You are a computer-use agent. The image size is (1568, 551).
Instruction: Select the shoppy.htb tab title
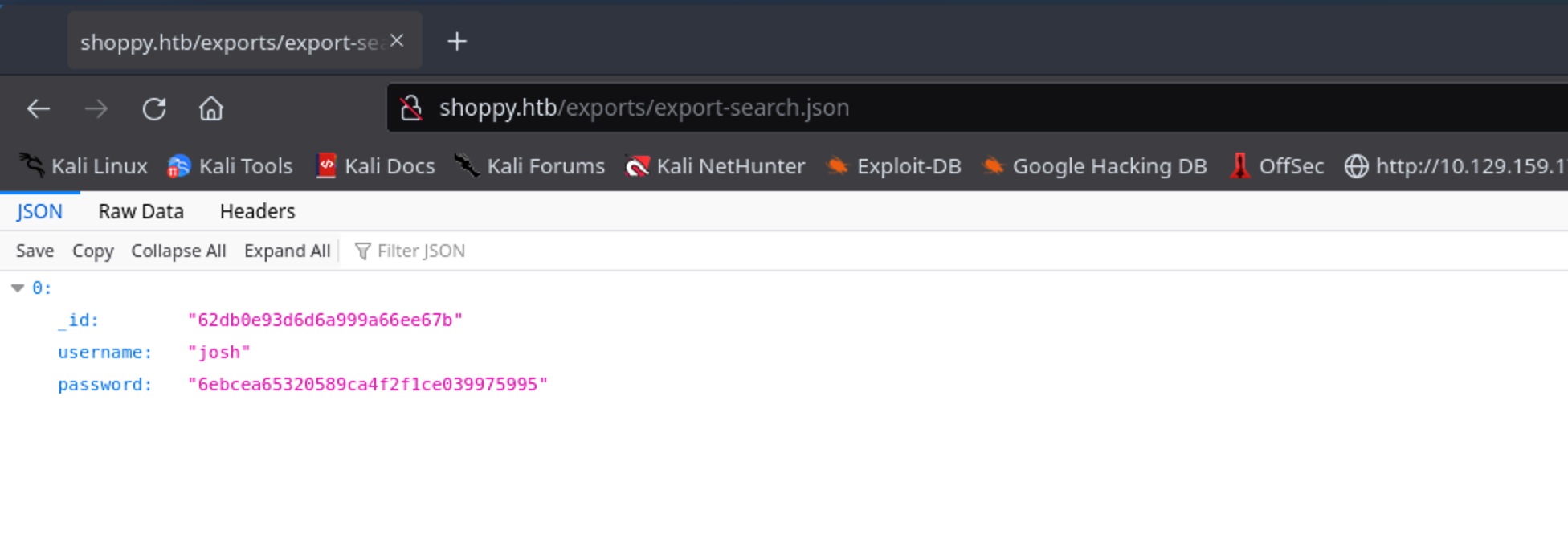click(x=231, y=42)
